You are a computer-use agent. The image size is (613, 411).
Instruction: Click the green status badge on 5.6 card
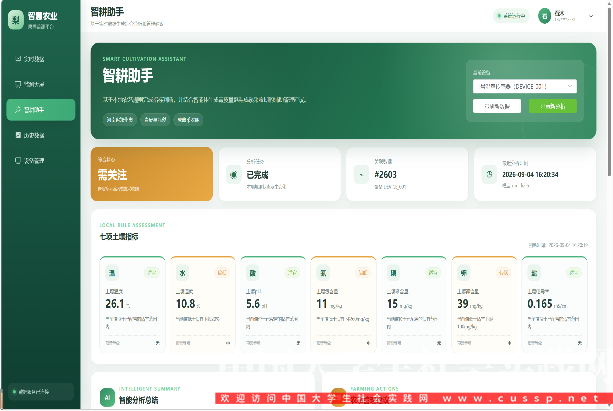[x=292, y=273]
